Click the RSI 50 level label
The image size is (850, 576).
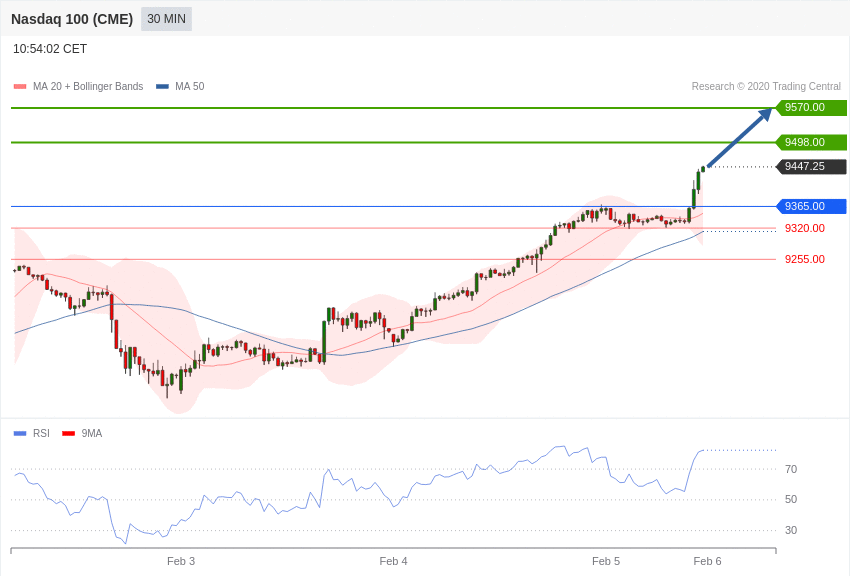tap(791, 500)
